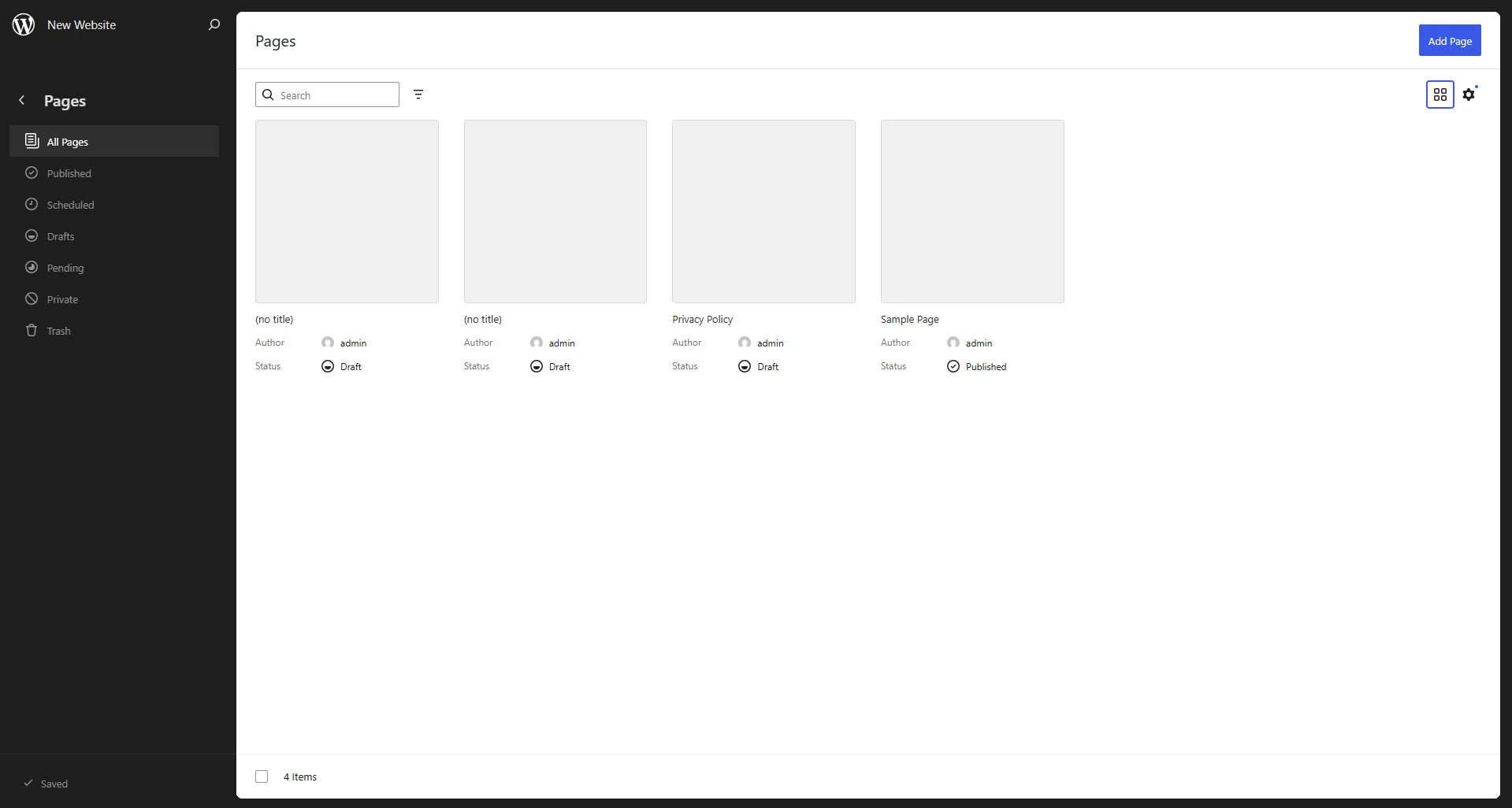
Task: Click the Private crossed-circle icon
Action: click(32, 298)
